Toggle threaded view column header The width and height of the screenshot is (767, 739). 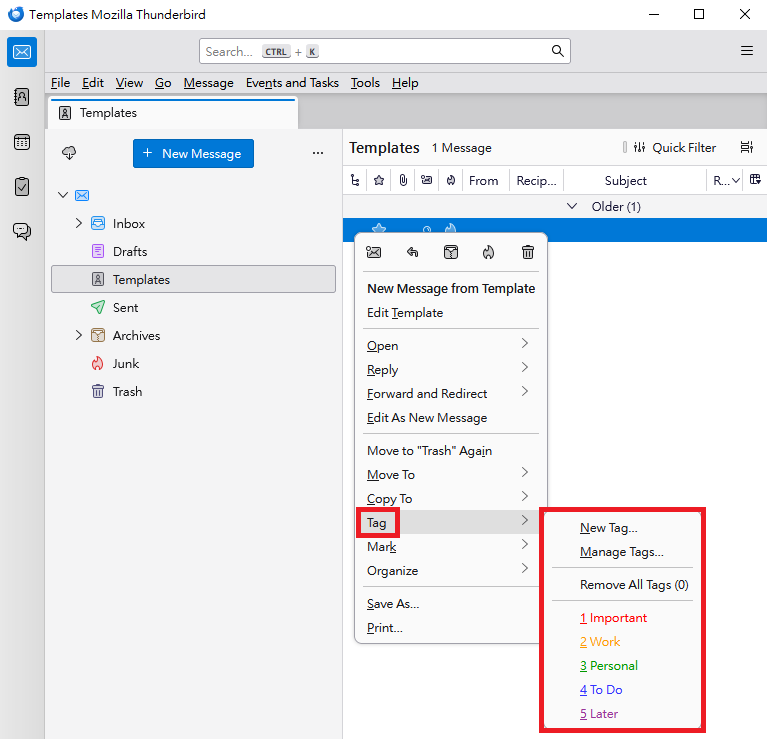[x=355, y=181]
